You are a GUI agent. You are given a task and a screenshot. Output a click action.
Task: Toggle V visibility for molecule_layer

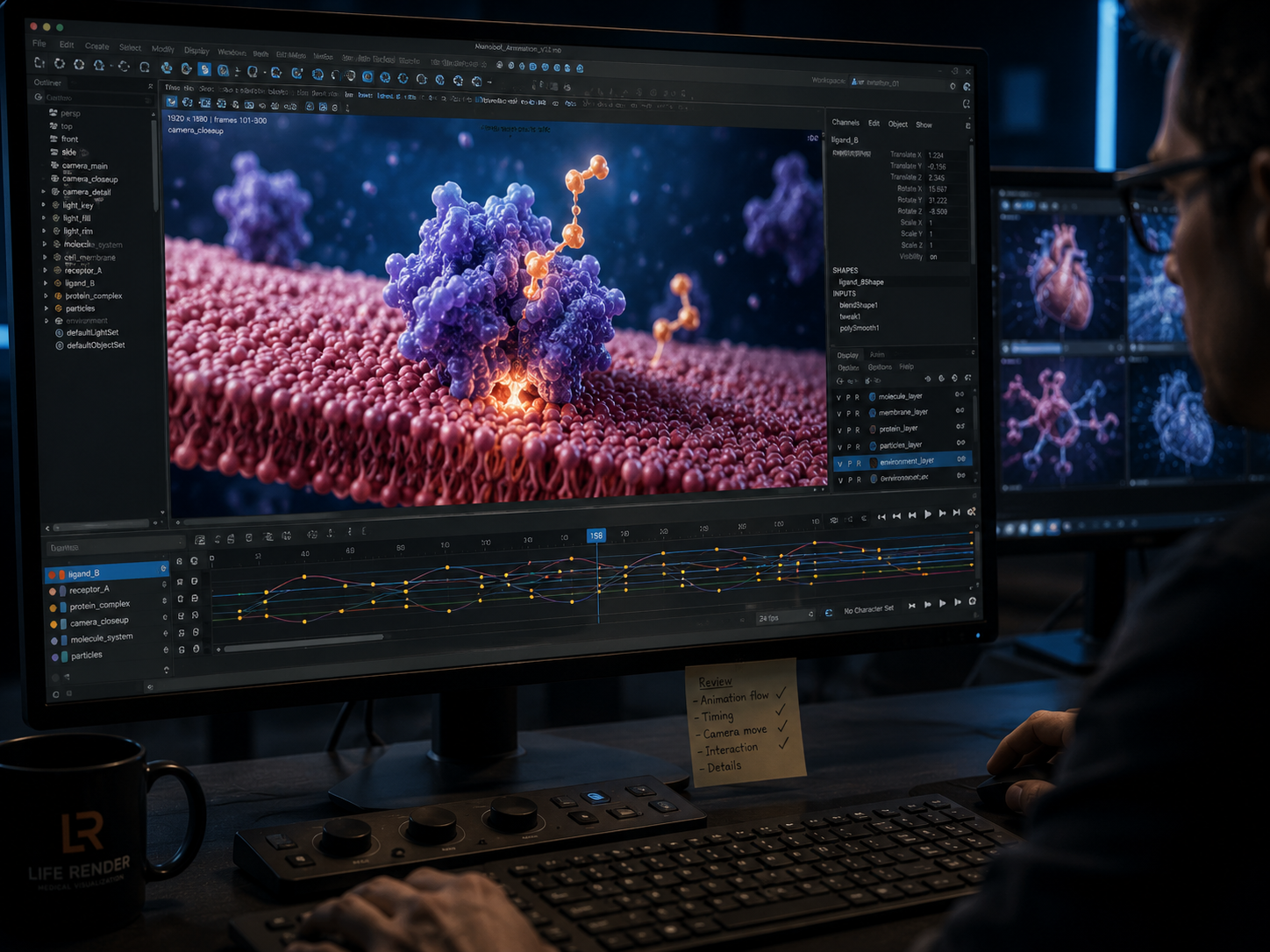(839, 398)
